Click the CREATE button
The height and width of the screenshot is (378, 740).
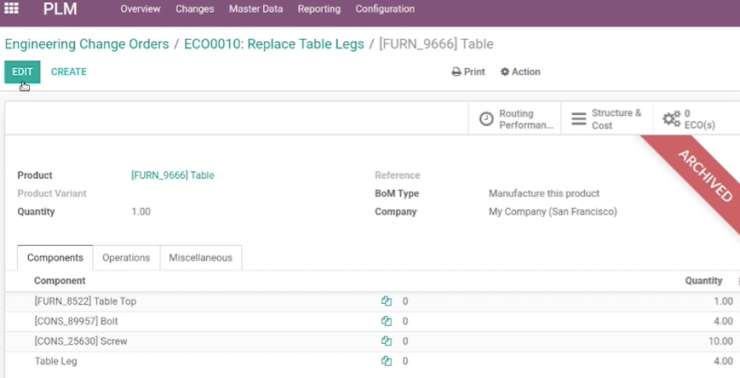click(x=69, y=72)
